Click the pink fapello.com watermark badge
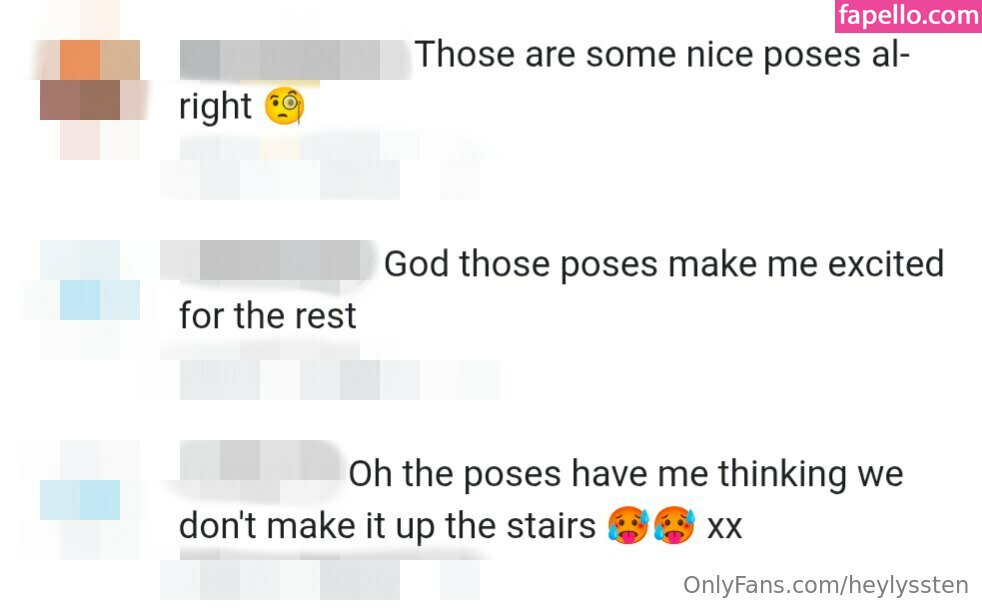Screen dimensions: 982x612 pos(907,16)
